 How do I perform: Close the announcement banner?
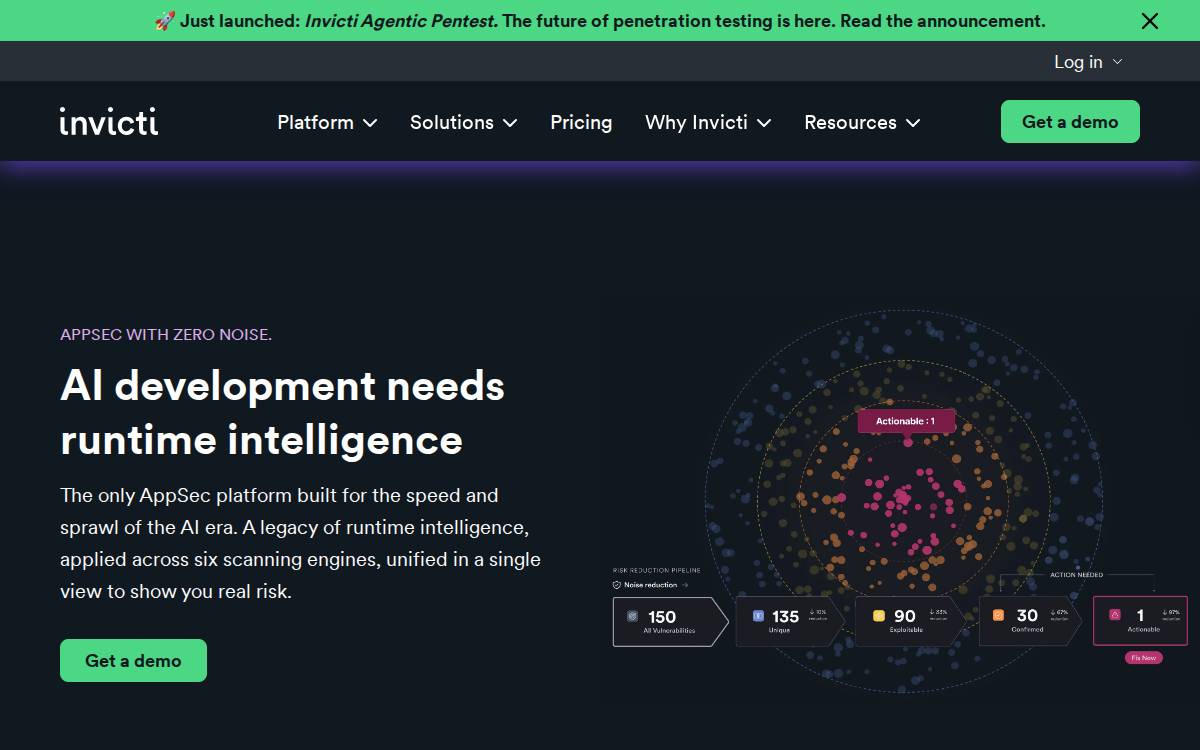click(1150, 21)
